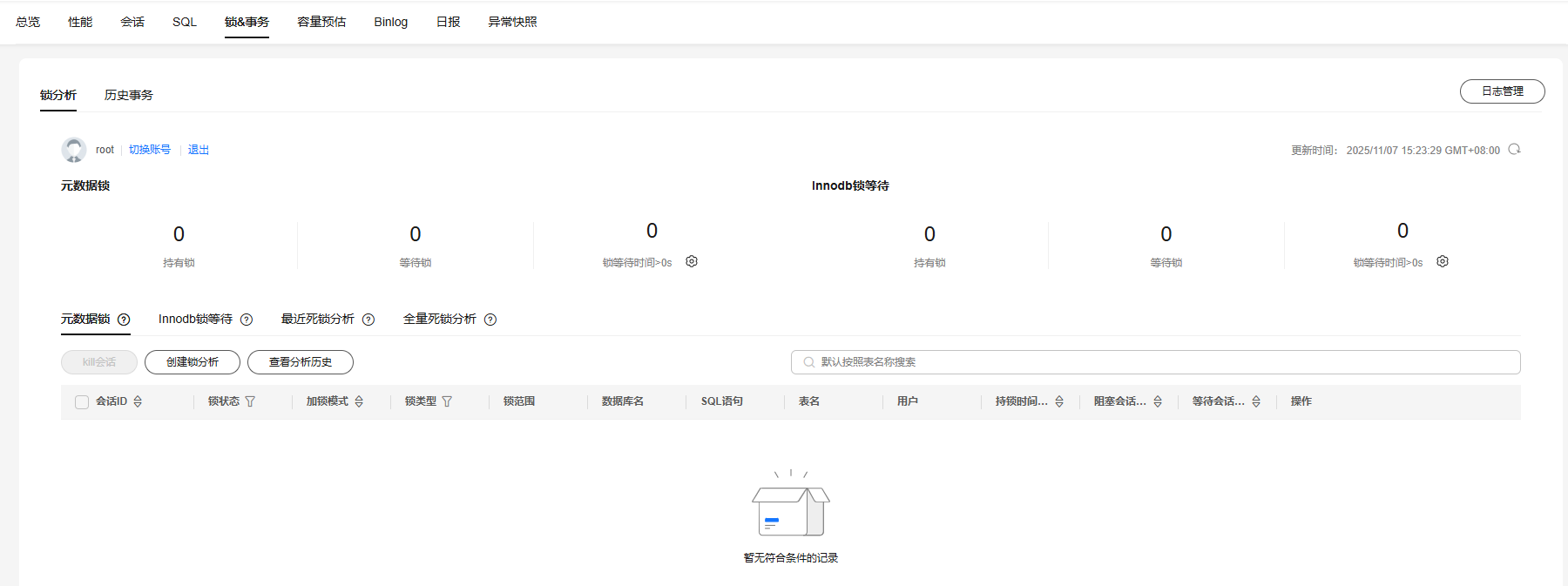Screen dimensions: 1568x586
Task: Click help icon next to Innodb锁等待 tab
Action: (247, 320)
